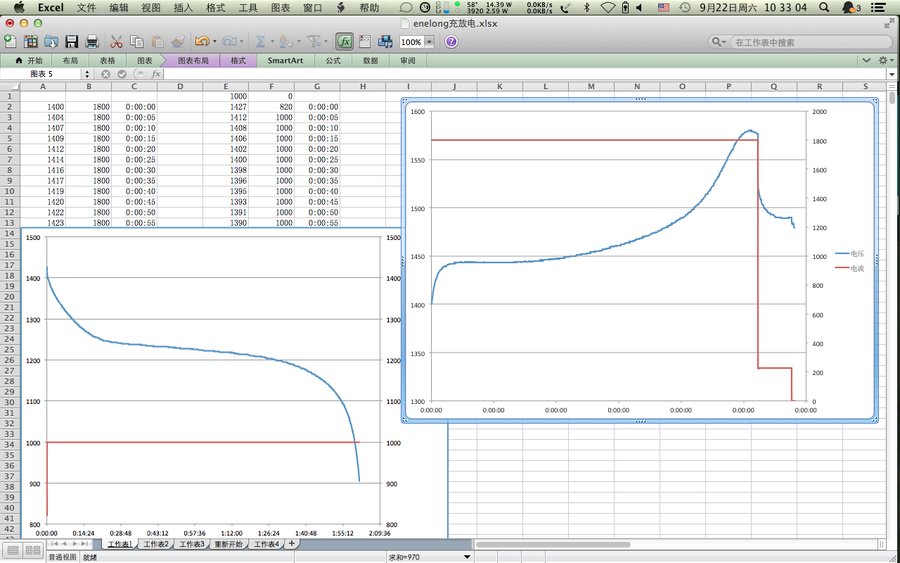Expand the ribbon settings gear menu
Viewport: 900px width, 563px height.
point(884,60)
